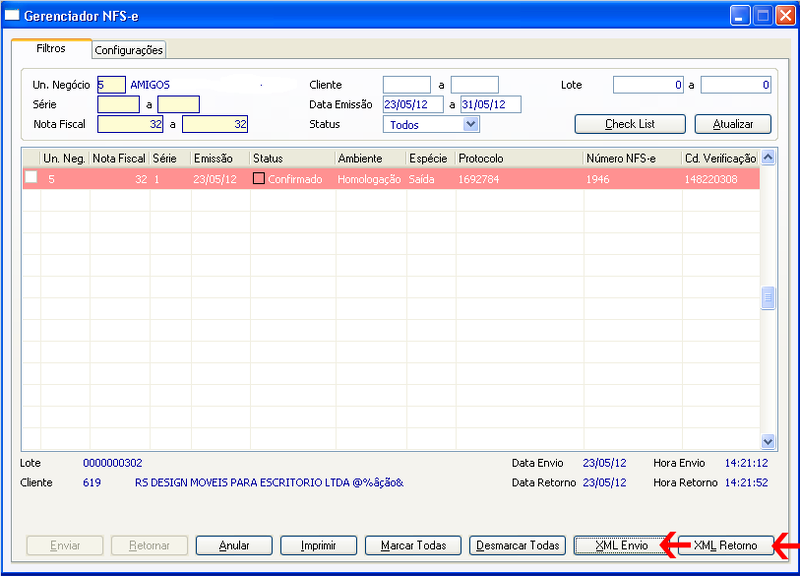Click the first Lote filter field
Screen dimensions: 800x576
[648, 85]
